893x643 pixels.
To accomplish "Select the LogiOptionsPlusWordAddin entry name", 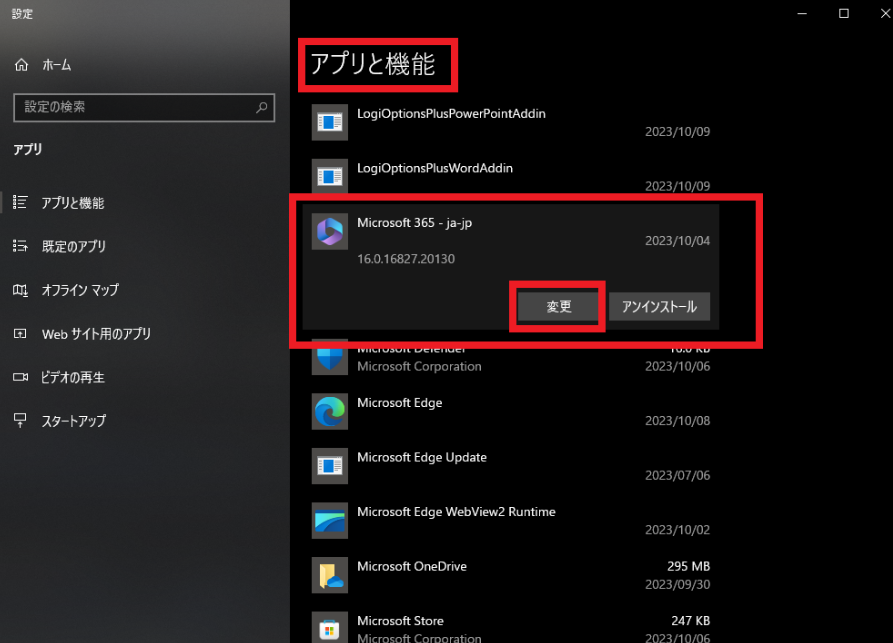I will [x=435, y=168].
